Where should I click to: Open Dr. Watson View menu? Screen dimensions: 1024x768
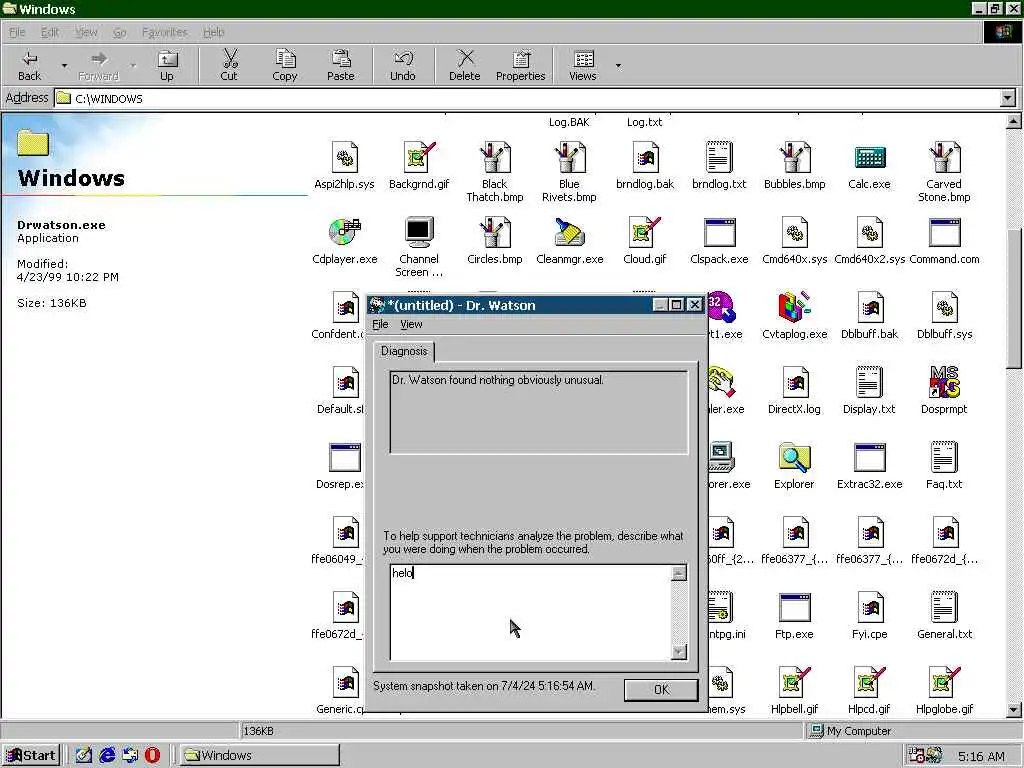[411, 324]
